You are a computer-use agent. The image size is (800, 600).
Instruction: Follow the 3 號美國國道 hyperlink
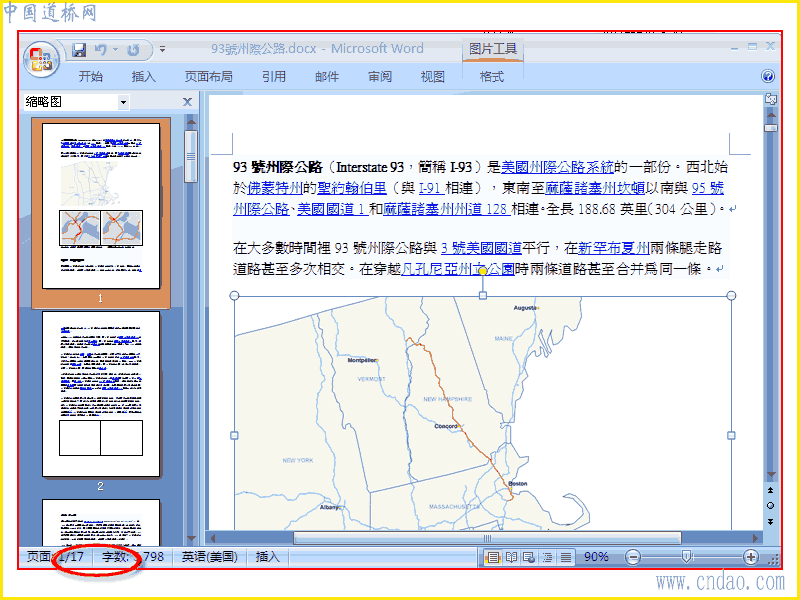point(481,248)
